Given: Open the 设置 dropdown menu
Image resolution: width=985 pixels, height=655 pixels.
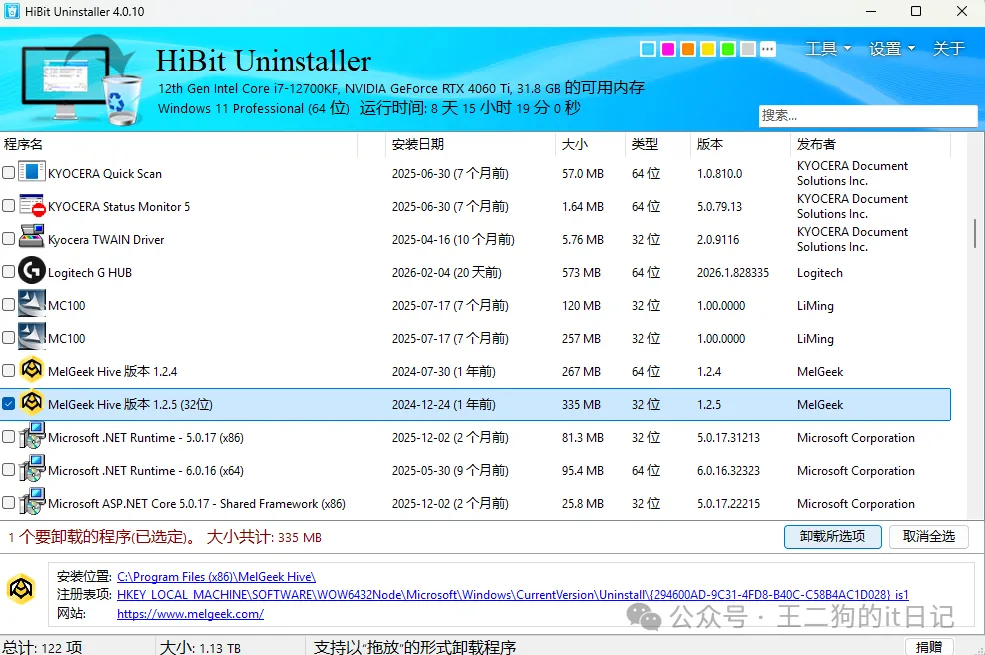Looking at the screenshot, I should tap(891, 48).
